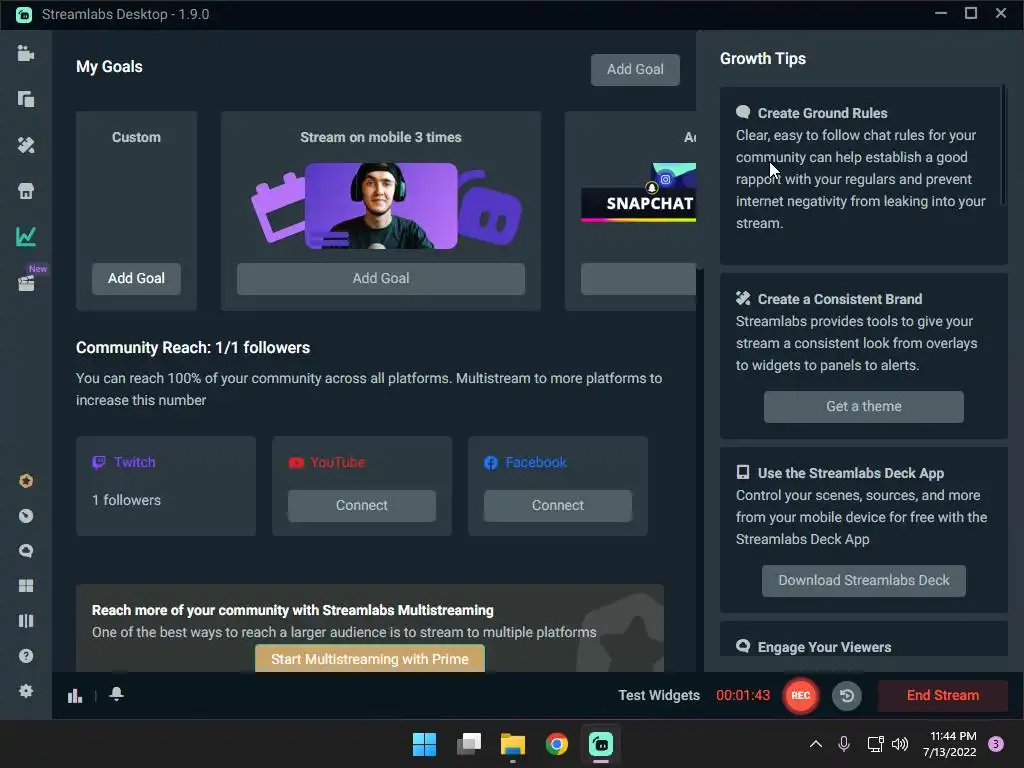Click Use the Streamlabs Deck App heading
The height and width of the screenshot is (768, 1024).
(850, 473)
